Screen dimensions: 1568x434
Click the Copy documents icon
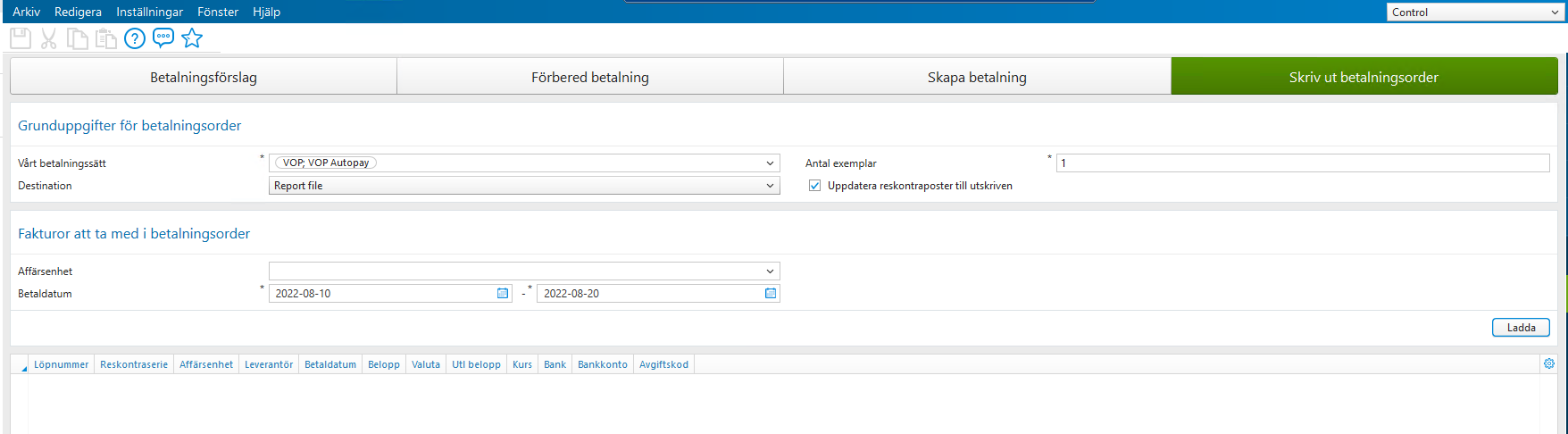tap(78, 38)
